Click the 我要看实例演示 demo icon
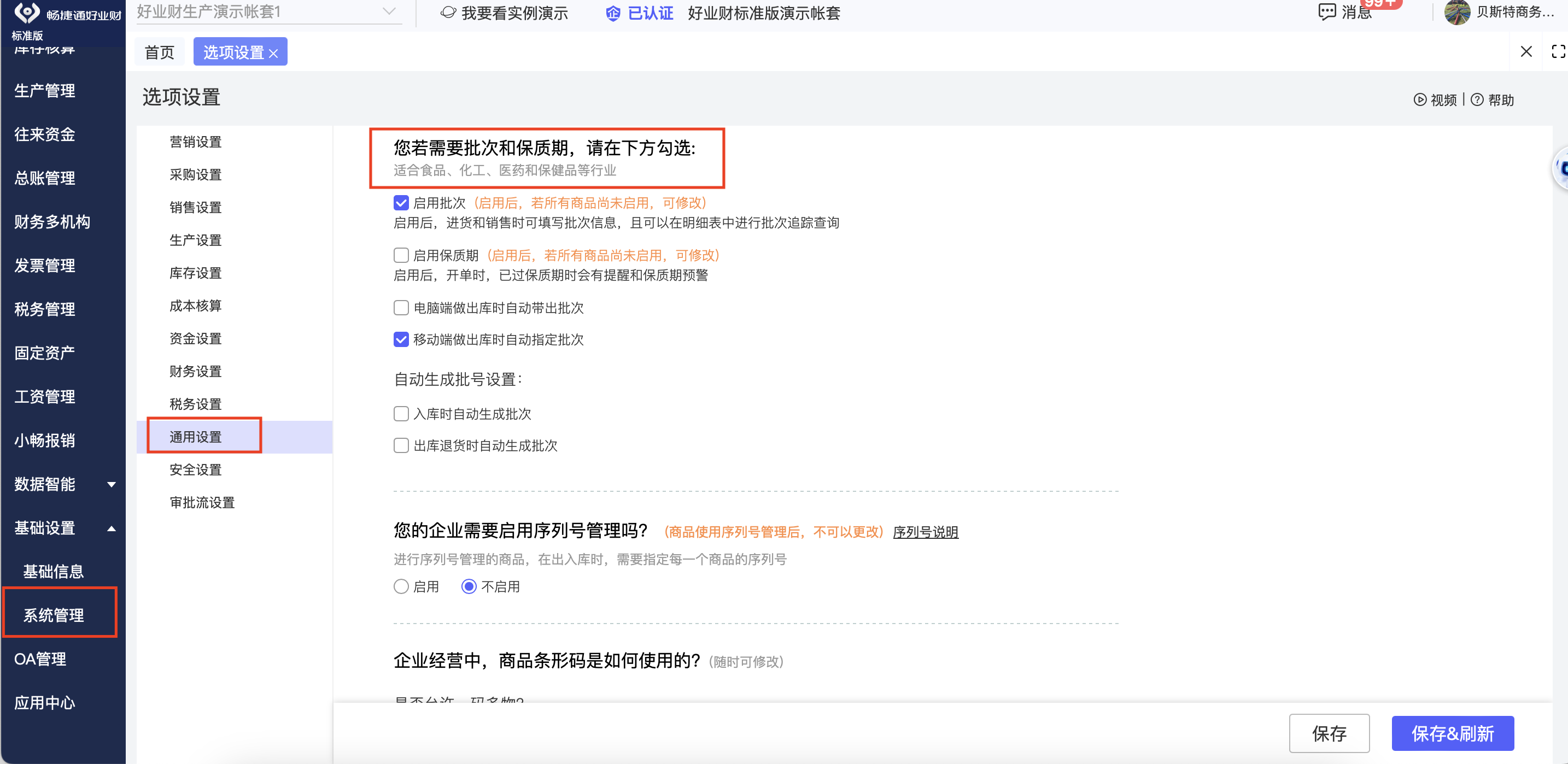 pyautogui.click(x=448, y=13)
